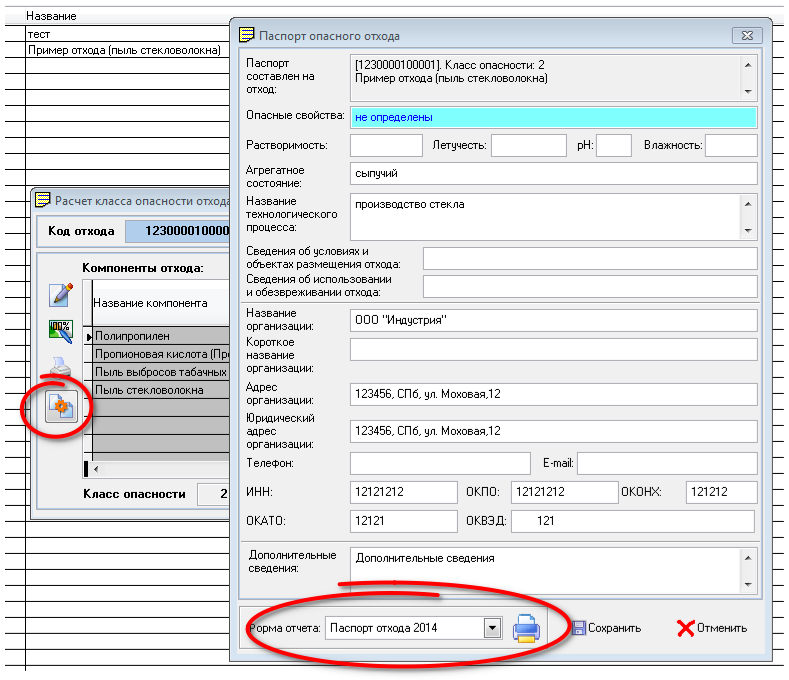This screenshot has width=789, height=680.
Task: Click the E-mail text field
Action: click(667, 463)
